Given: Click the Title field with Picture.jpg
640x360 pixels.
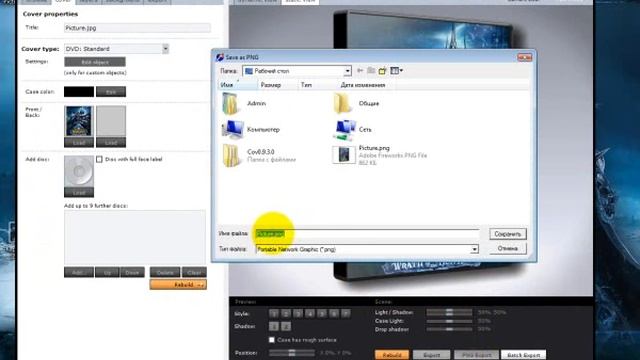Looking at the screenshot, I should pyautogui.click(x=138, y=28).
